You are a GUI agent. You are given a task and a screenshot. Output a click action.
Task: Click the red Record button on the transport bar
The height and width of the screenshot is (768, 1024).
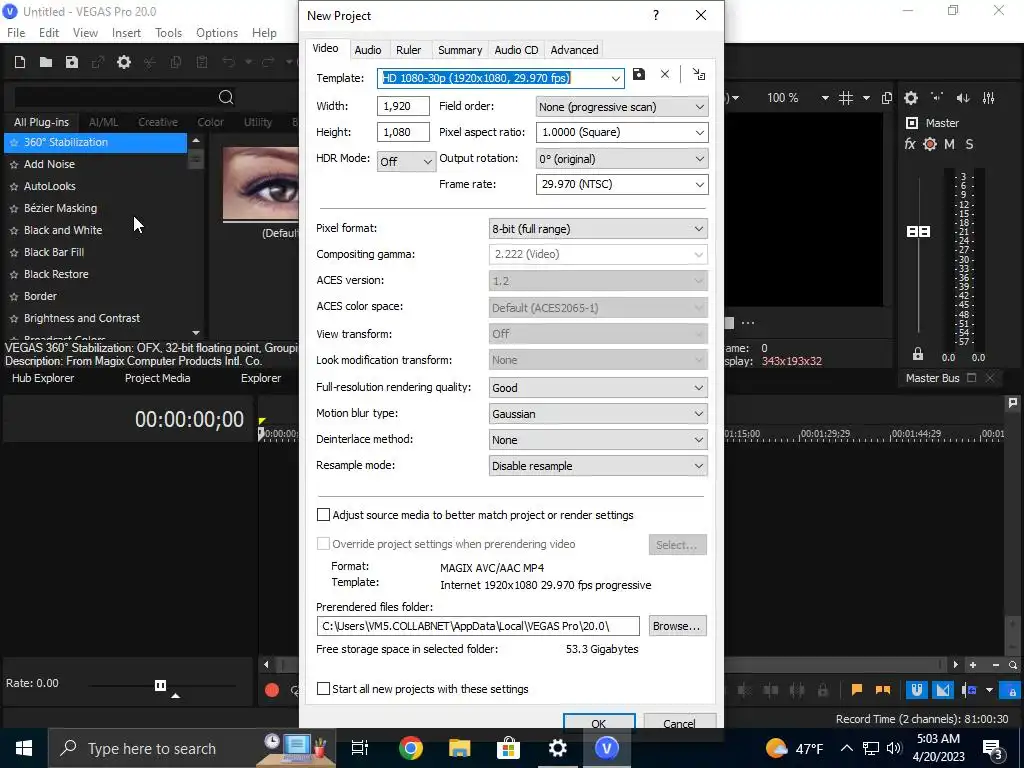(272, 690)
